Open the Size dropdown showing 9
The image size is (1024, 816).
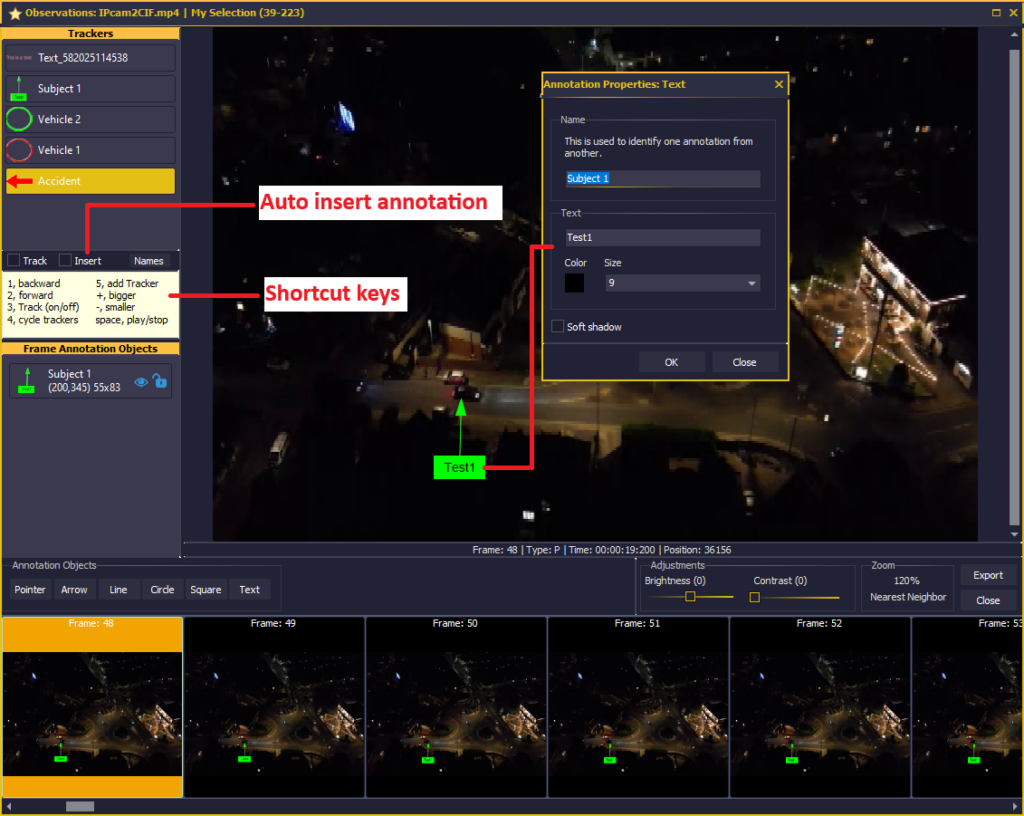tap(682, 283)
